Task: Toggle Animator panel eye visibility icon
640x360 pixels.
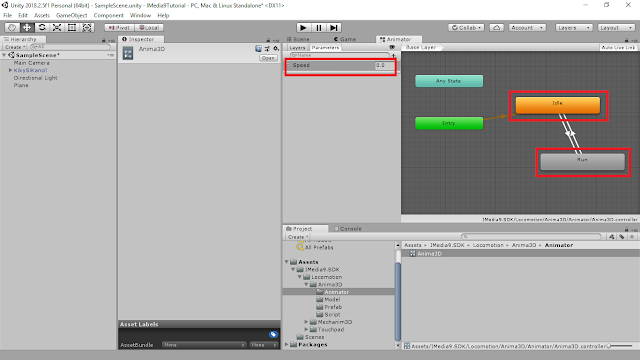Action: pyautogui.click(x=392, y=47)
